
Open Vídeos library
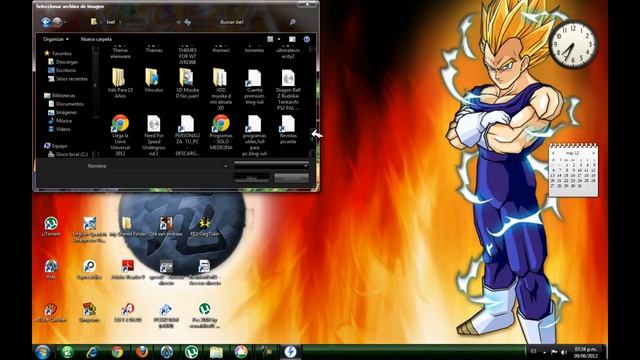coord(59,129)
